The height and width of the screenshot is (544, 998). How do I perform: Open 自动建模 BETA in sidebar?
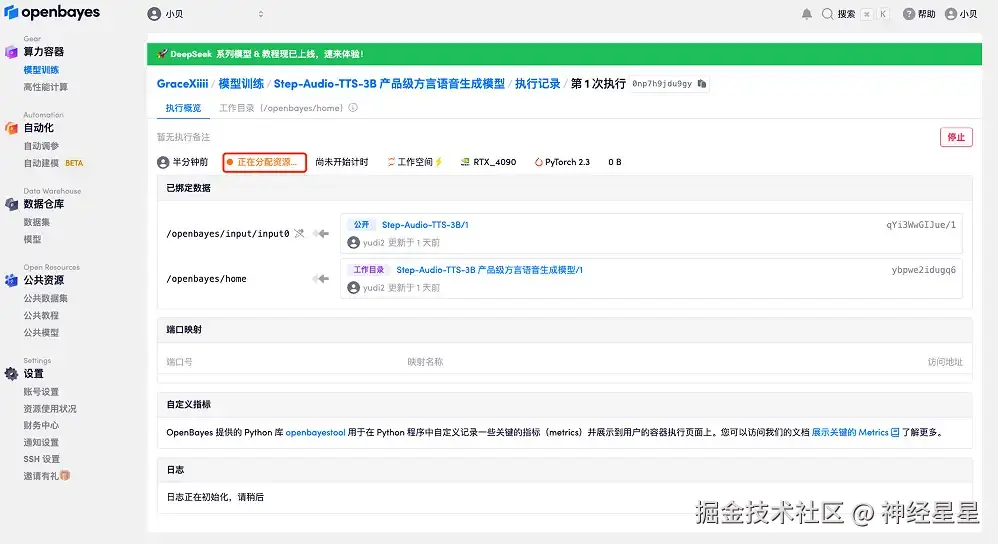(x=53, y=163)
